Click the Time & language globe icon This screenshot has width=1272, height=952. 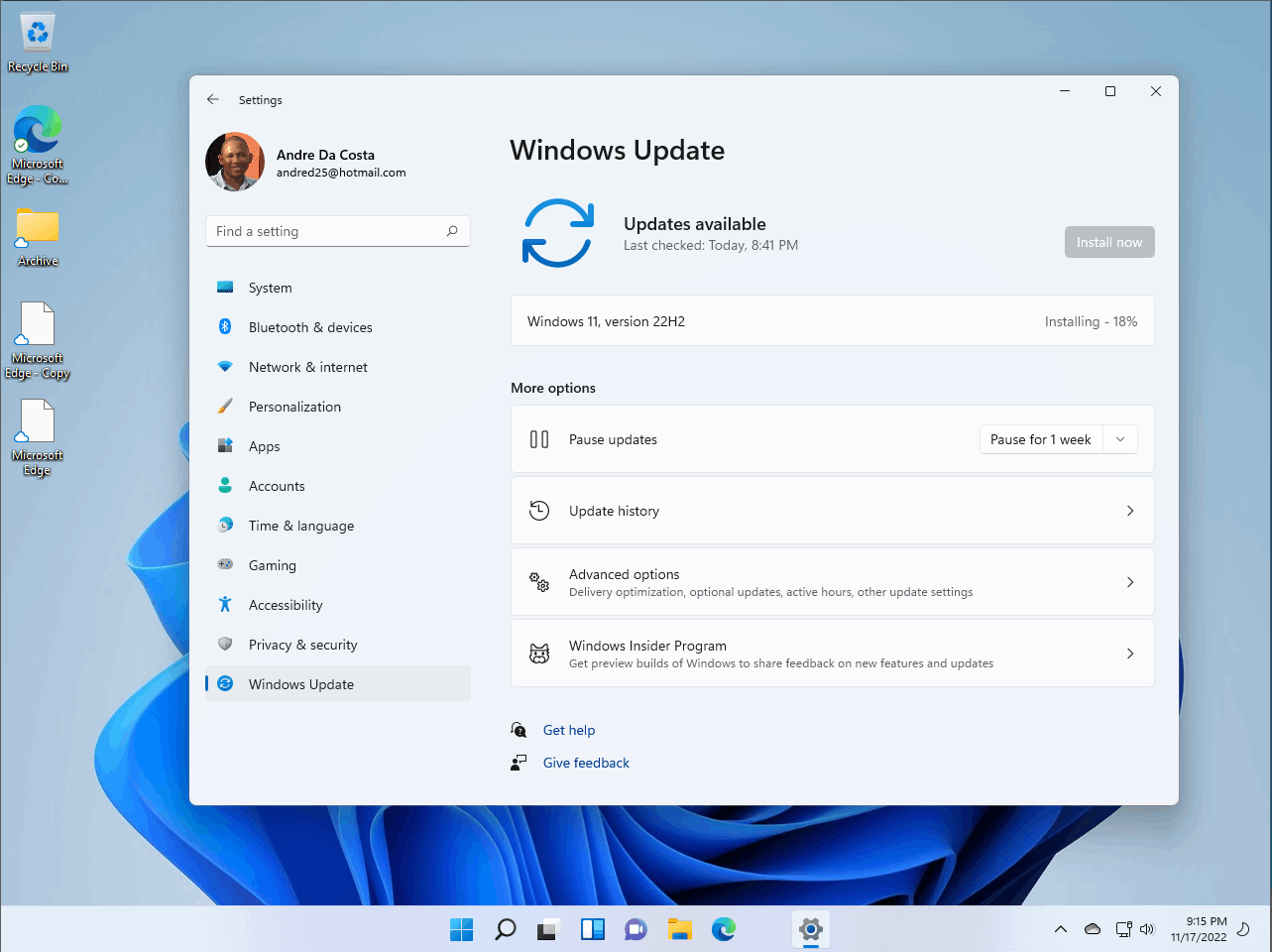[225, 525]
